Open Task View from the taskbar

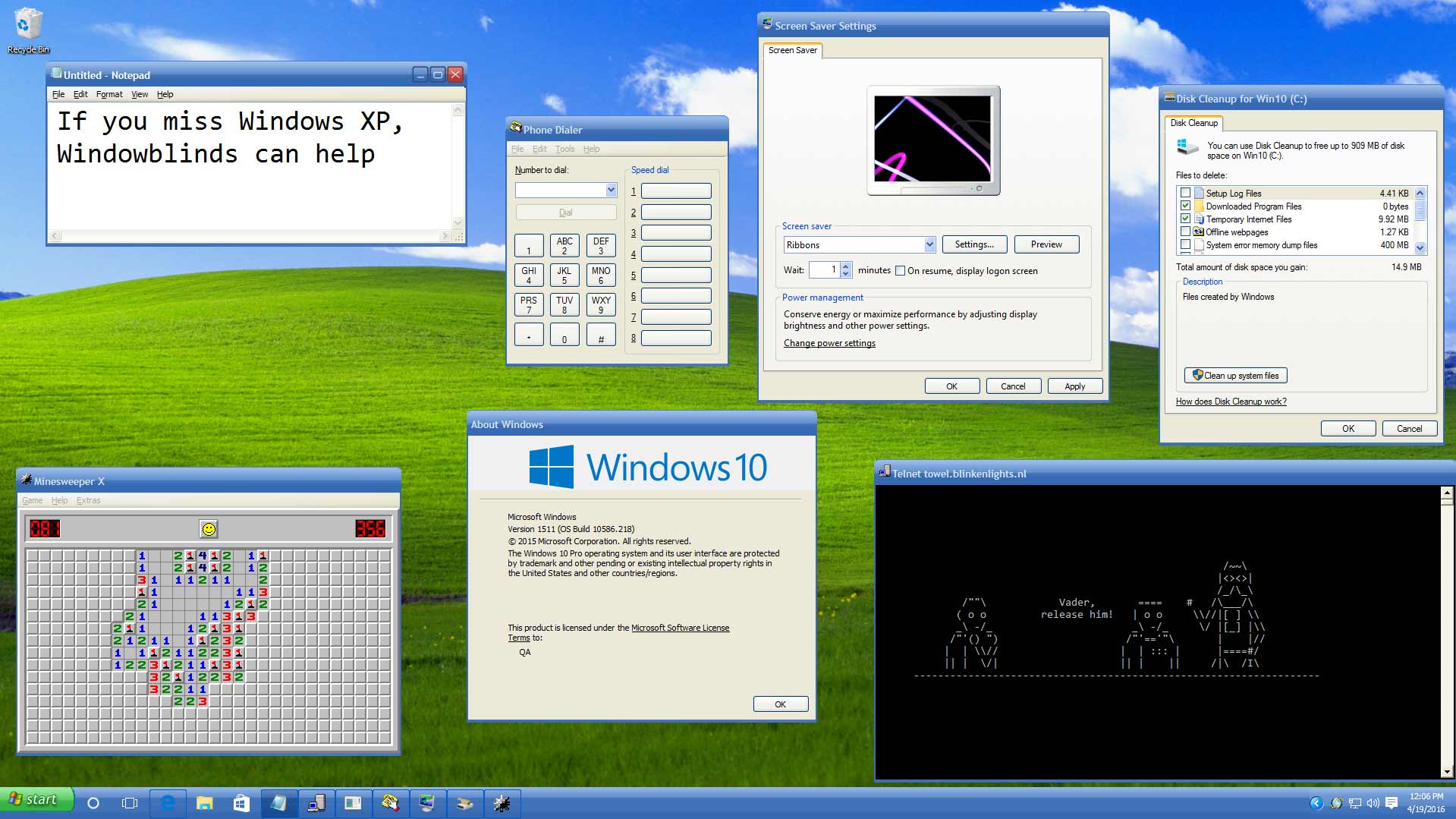click(x=130, y=803)
